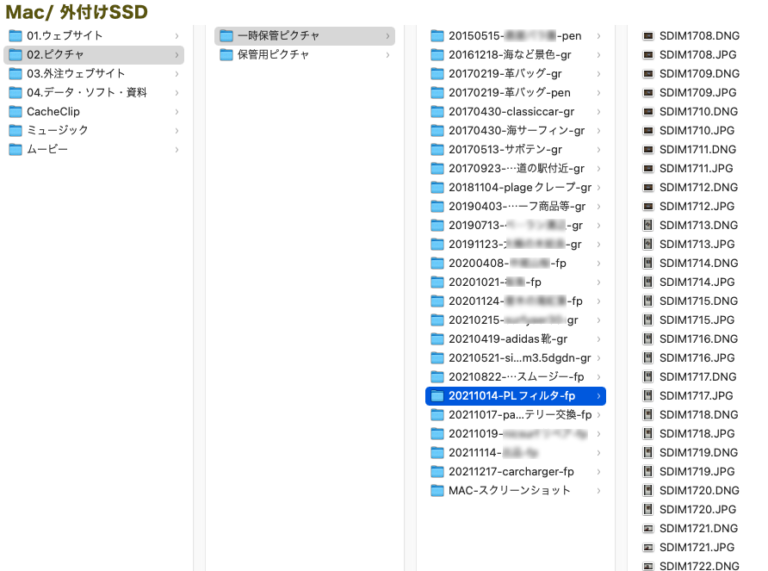Select the SDIM1720.DNG file
The width and height of the screenshot is (768, 571).
[x=699, y=491]
